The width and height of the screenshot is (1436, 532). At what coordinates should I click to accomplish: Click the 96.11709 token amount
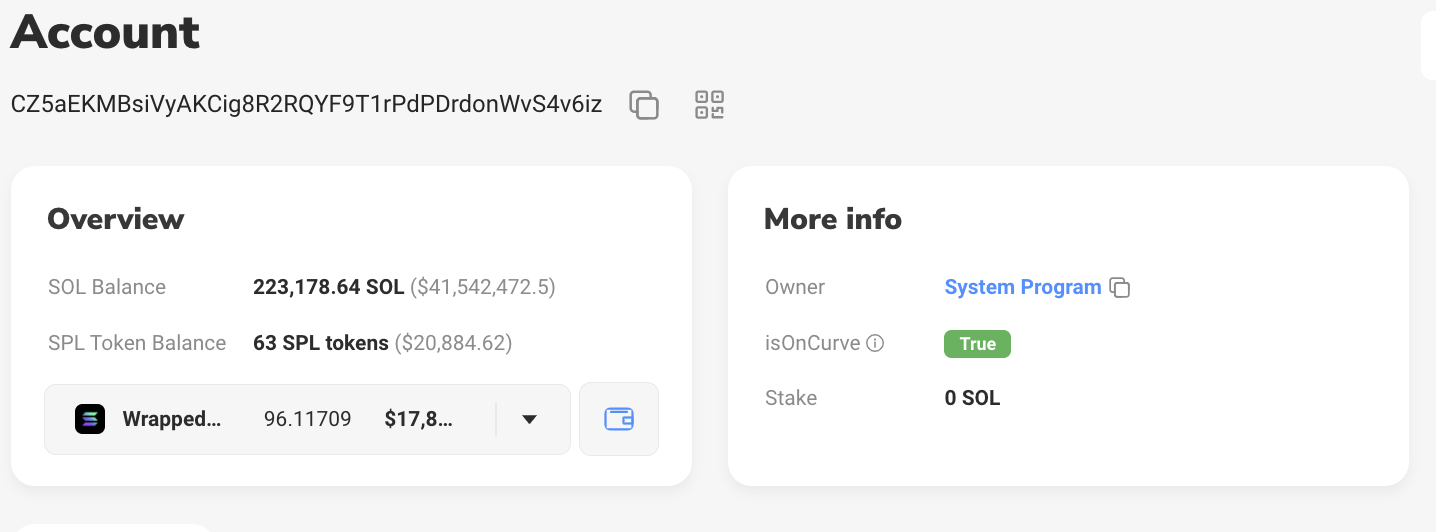click(x=308, y=419)
